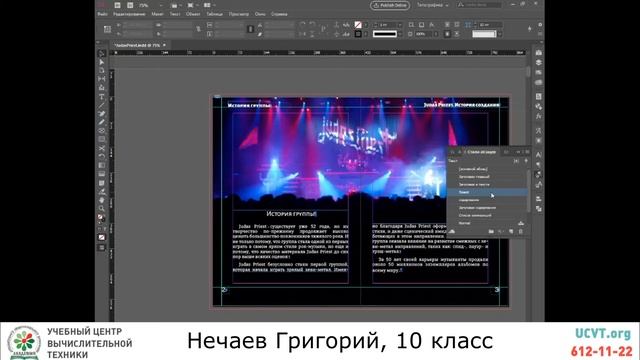Open stroke weight dropdown arrow

tap(400, 25)
